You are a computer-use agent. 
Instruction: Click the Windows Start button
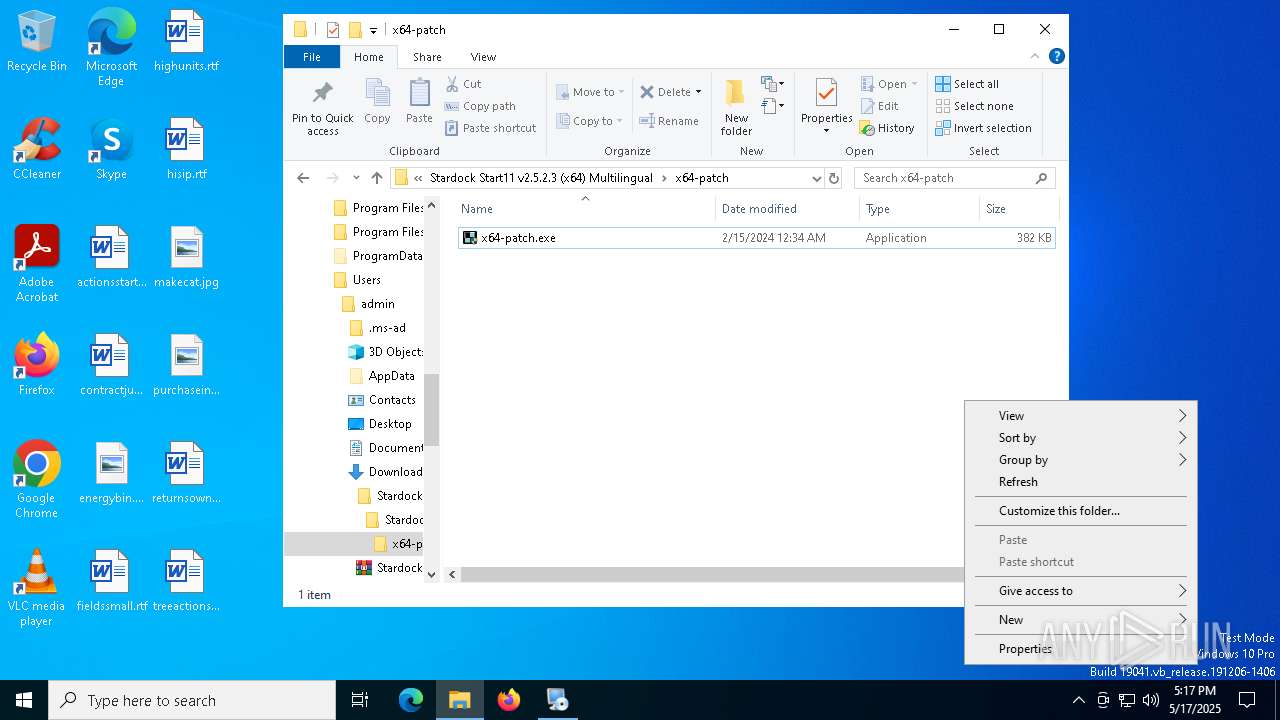24,700
